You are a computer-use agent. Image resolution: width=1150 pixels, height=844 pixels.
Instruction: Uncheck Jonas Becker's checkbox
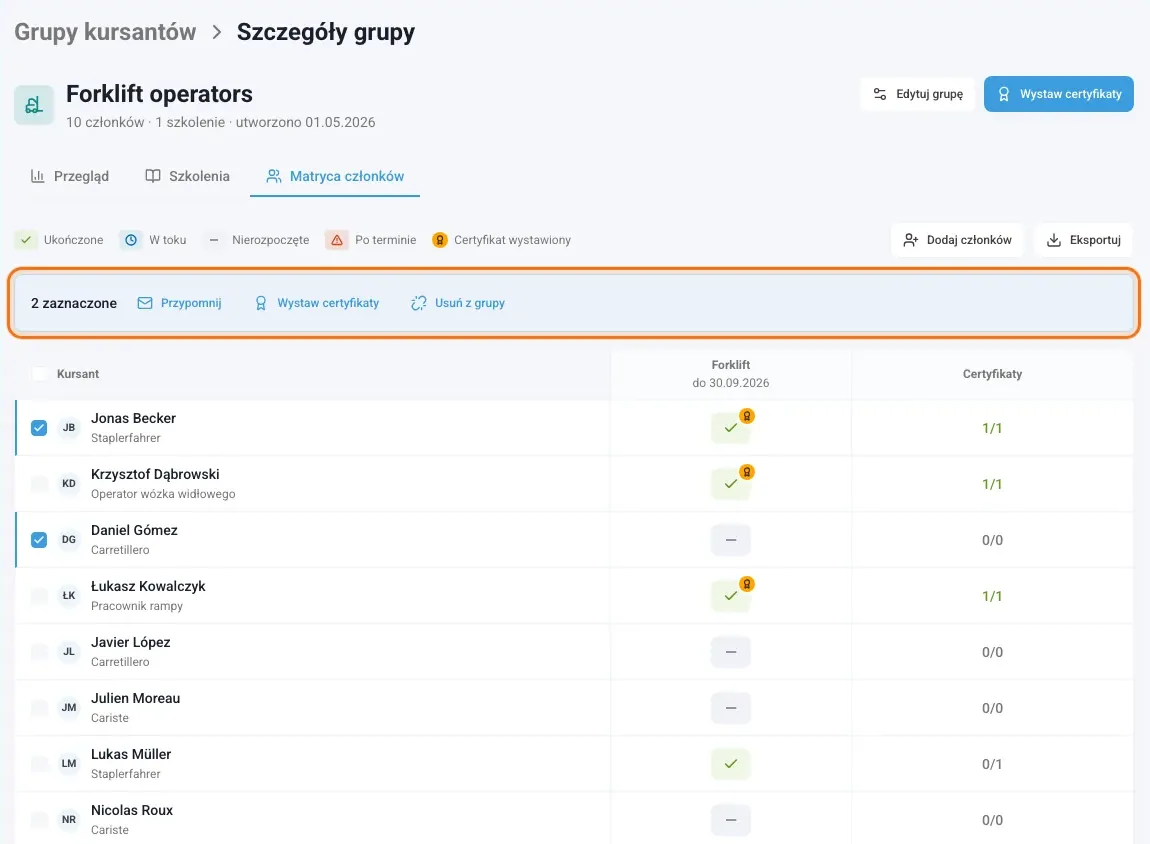coord(39,427)
